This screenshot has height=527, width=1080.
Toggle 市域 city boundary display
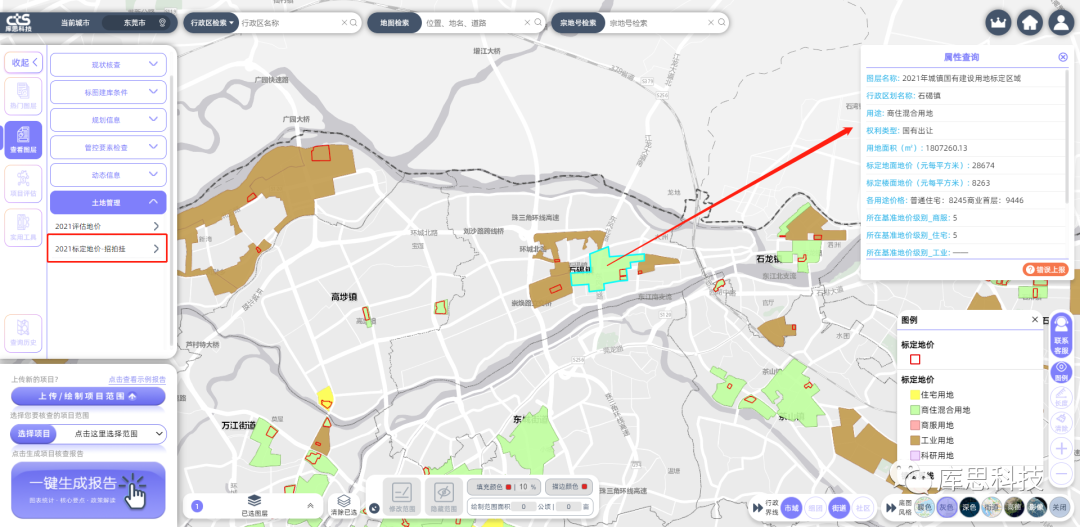pyautogui.click(x=791, y=507)
